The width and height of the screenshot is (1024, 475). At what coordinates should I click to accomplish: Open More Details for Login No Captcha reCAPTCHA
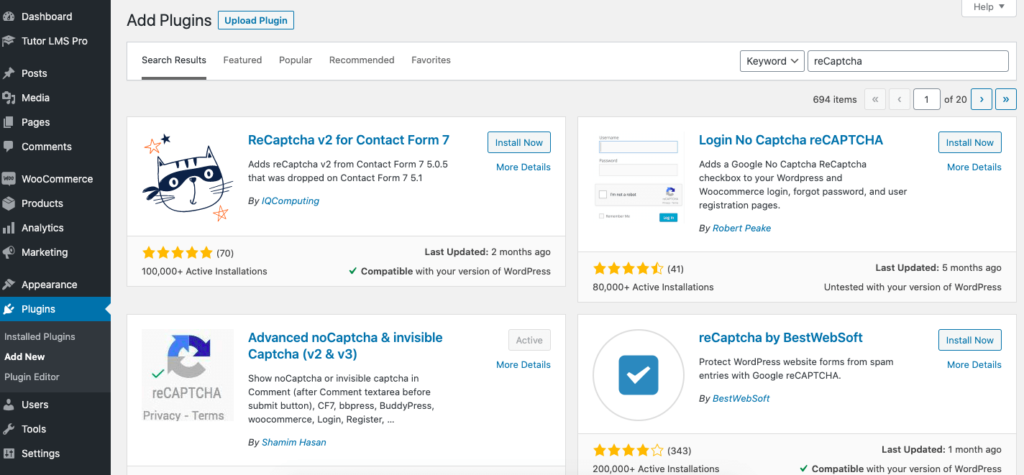tap(974, 167)
